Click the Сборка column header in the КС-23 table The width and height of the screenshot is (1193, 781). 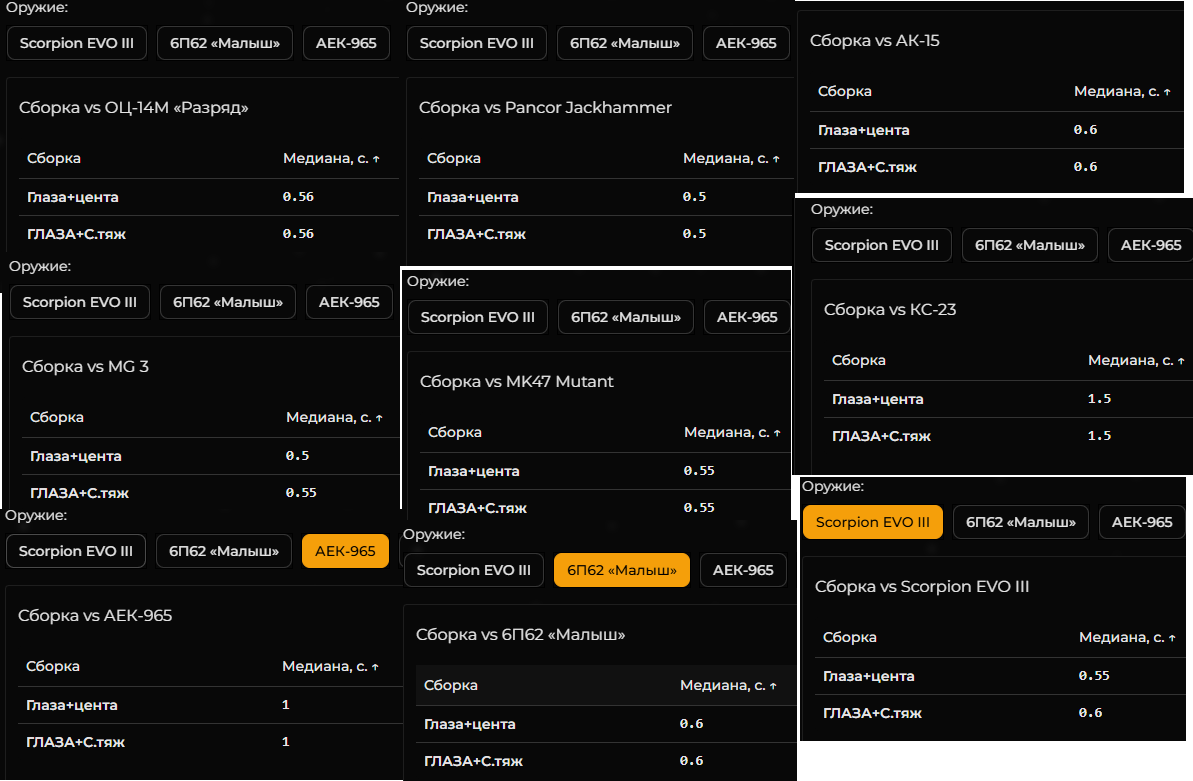[x=859, y=360]
